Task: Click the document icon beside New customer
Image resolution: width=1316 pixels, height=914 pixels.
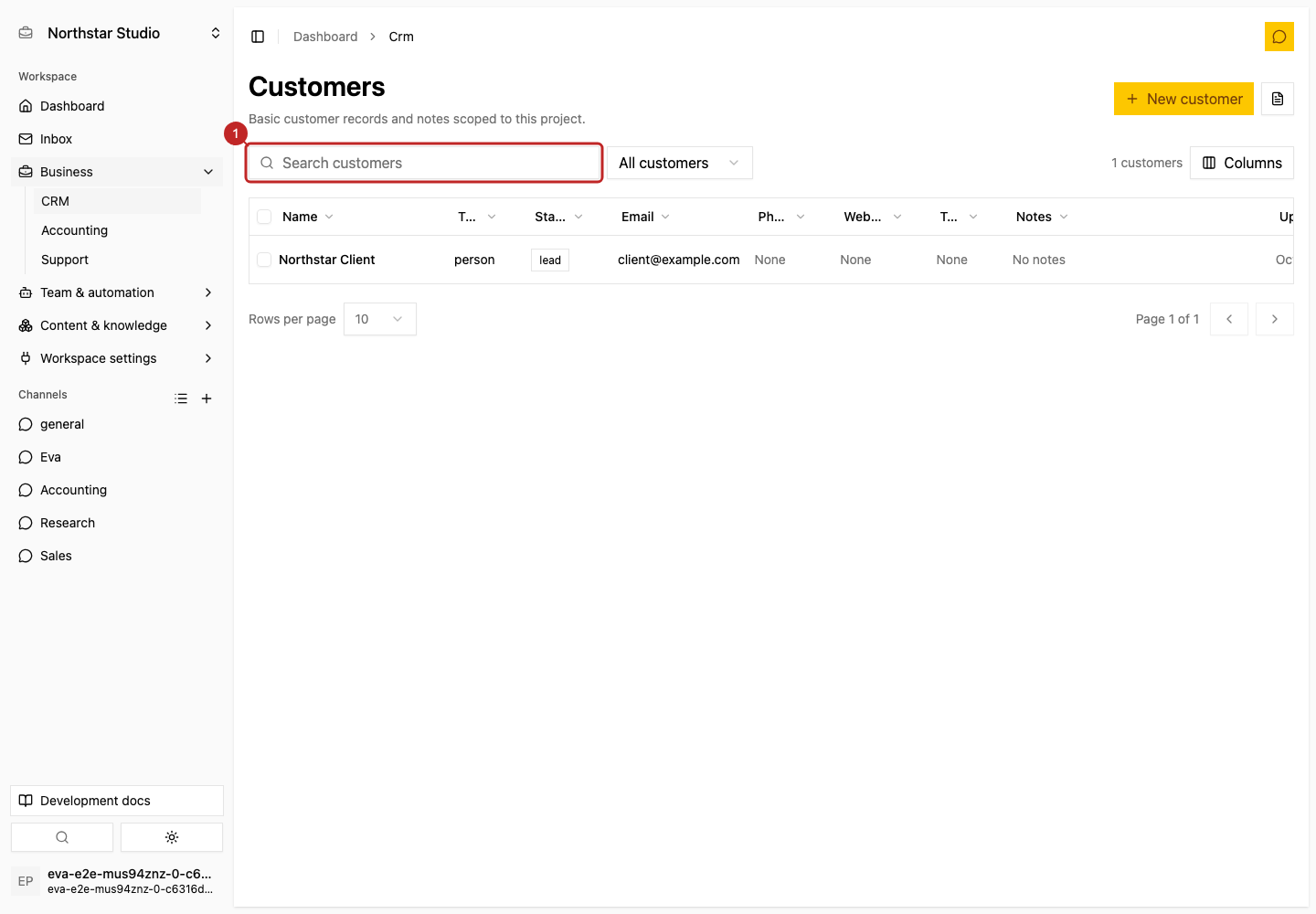Action: point(1278,99)
